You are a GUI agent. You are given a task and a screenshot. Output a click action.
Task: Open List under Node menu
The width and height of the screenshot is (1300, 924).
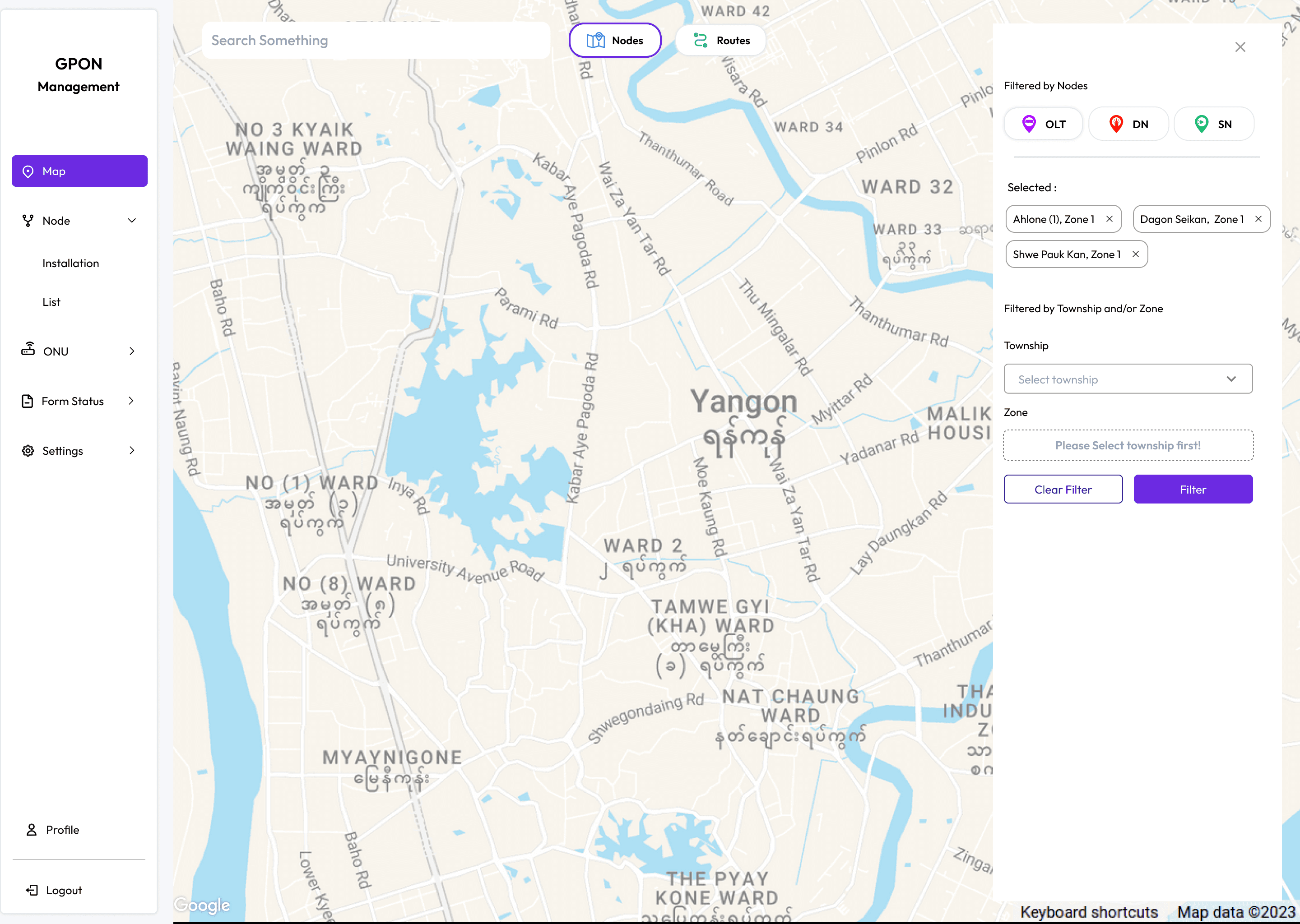(x=51, y=302)
